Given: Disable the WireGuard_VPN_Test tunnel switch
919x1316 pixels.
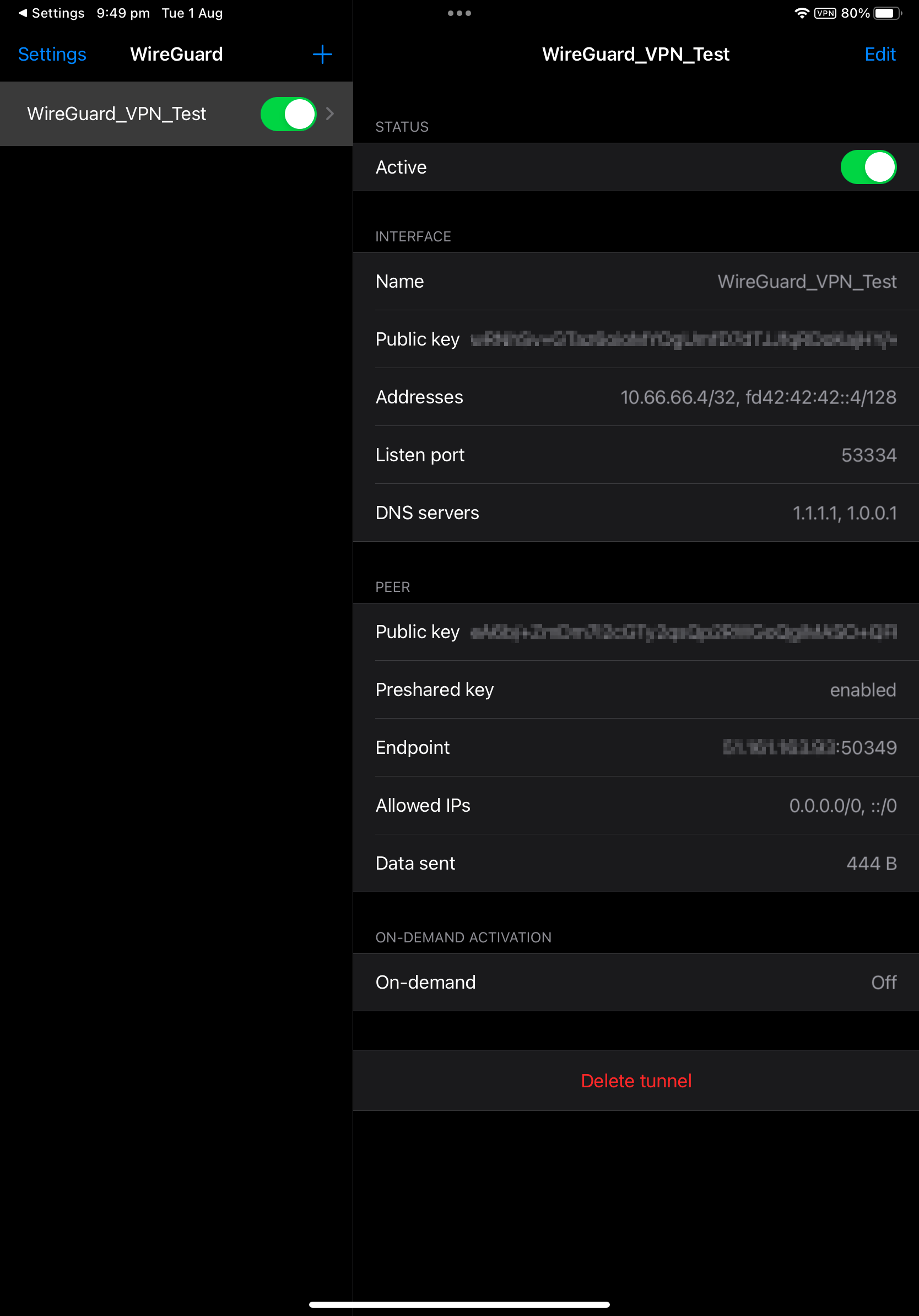Looking at the screenshot, I should pyautogui.click(x=288, y=114).
